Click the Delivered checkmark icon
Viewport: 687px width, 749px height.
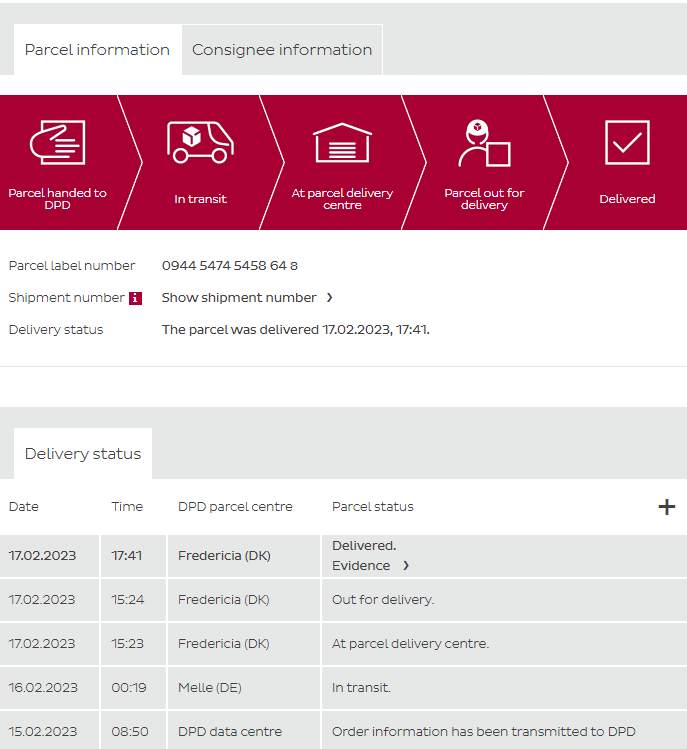627,143
